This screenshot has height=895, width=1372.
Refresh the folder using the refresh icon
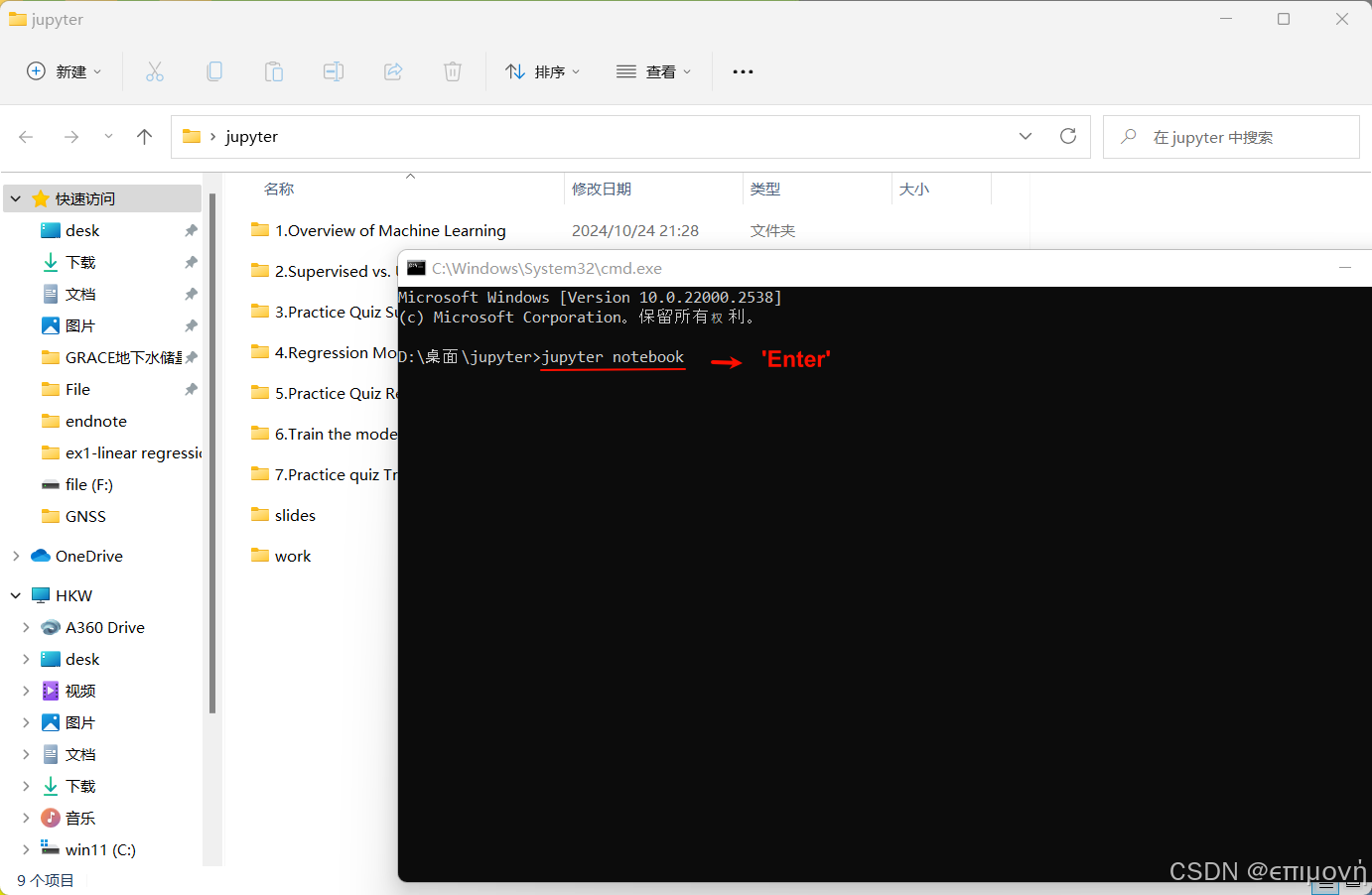pyautogui.click(x=1068, y=136)
